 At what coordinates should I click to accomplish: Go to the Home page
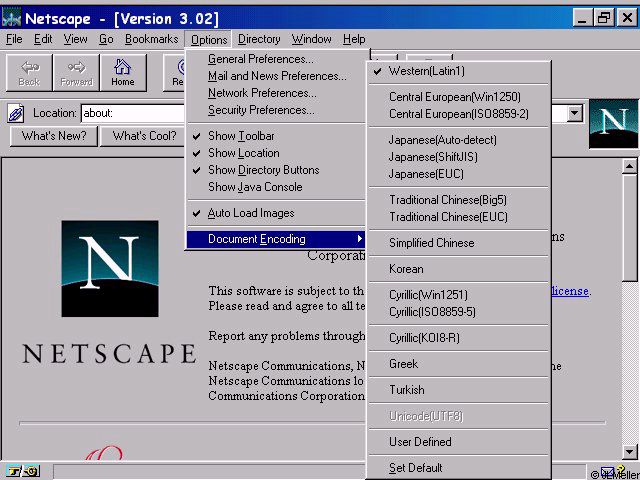[123, 73]
